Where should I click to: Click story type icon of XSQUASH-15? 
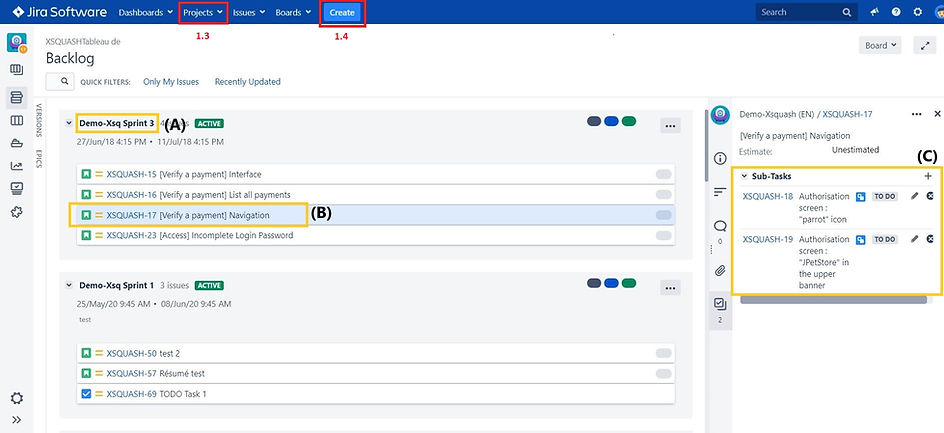pyautogui.click(x=86, y=174)
